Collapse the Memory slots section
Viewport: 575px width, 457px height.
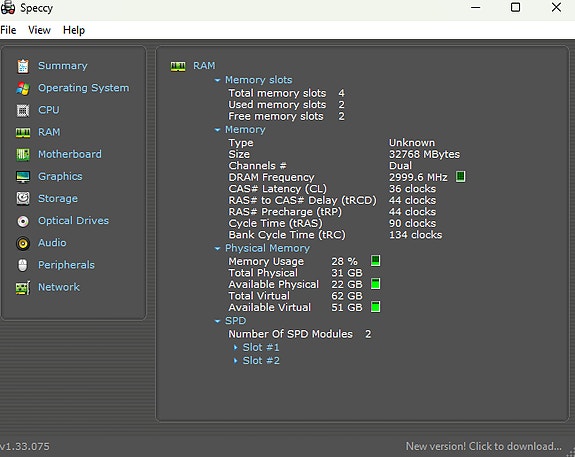point(217,80)
